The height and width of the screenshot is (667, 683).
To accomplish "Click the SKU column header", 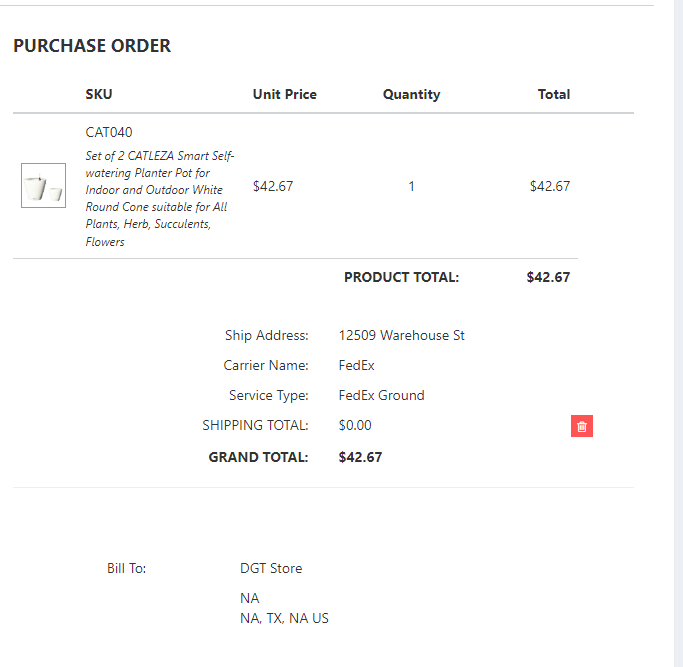I will point(99,94).
